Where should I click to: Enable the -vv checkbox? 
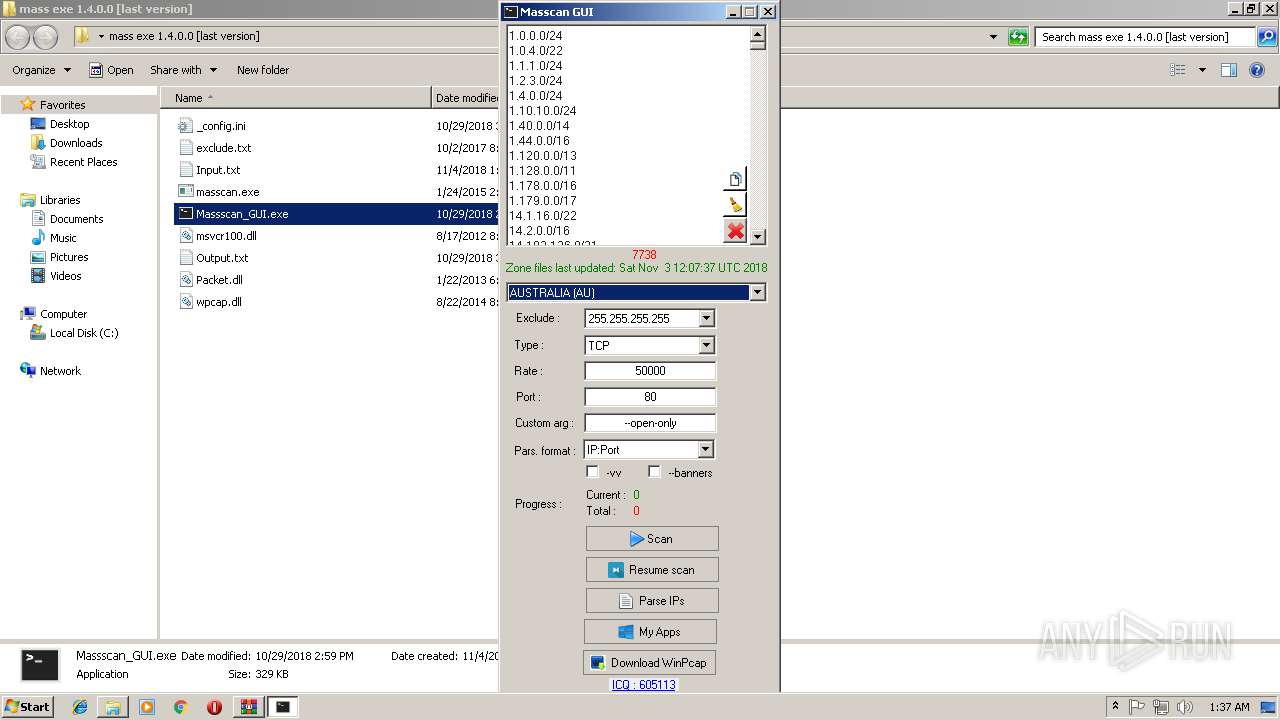(592, 472)
